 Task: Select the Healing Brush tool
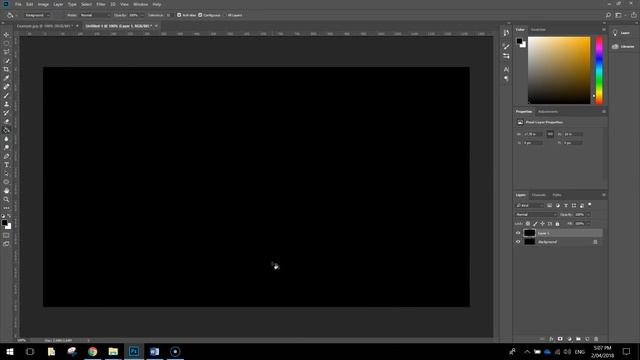[x=6, y=87]
